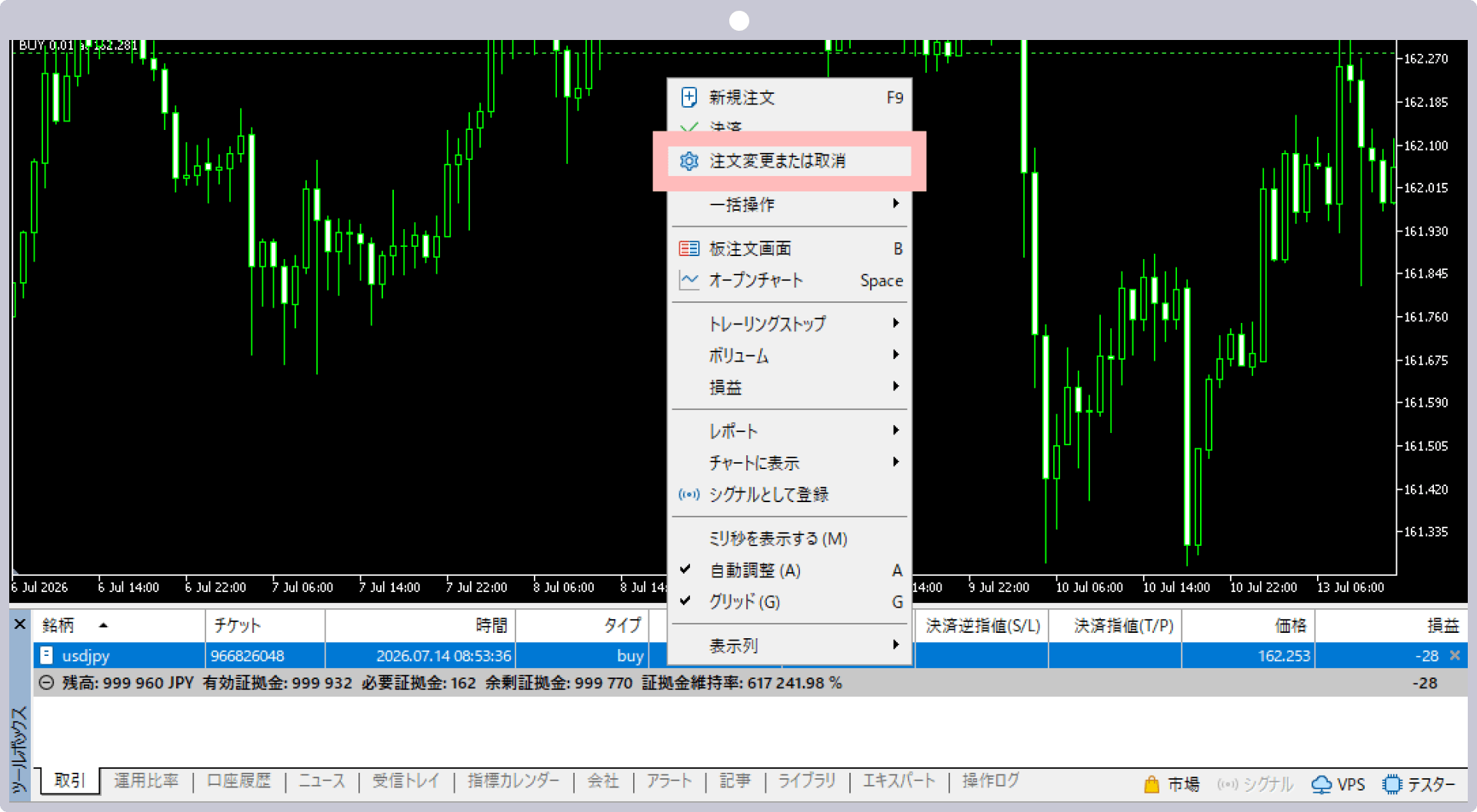This screenshot has width=1477, height=812.
Task: Expand the 表示列 submenu
Action: 791,645
